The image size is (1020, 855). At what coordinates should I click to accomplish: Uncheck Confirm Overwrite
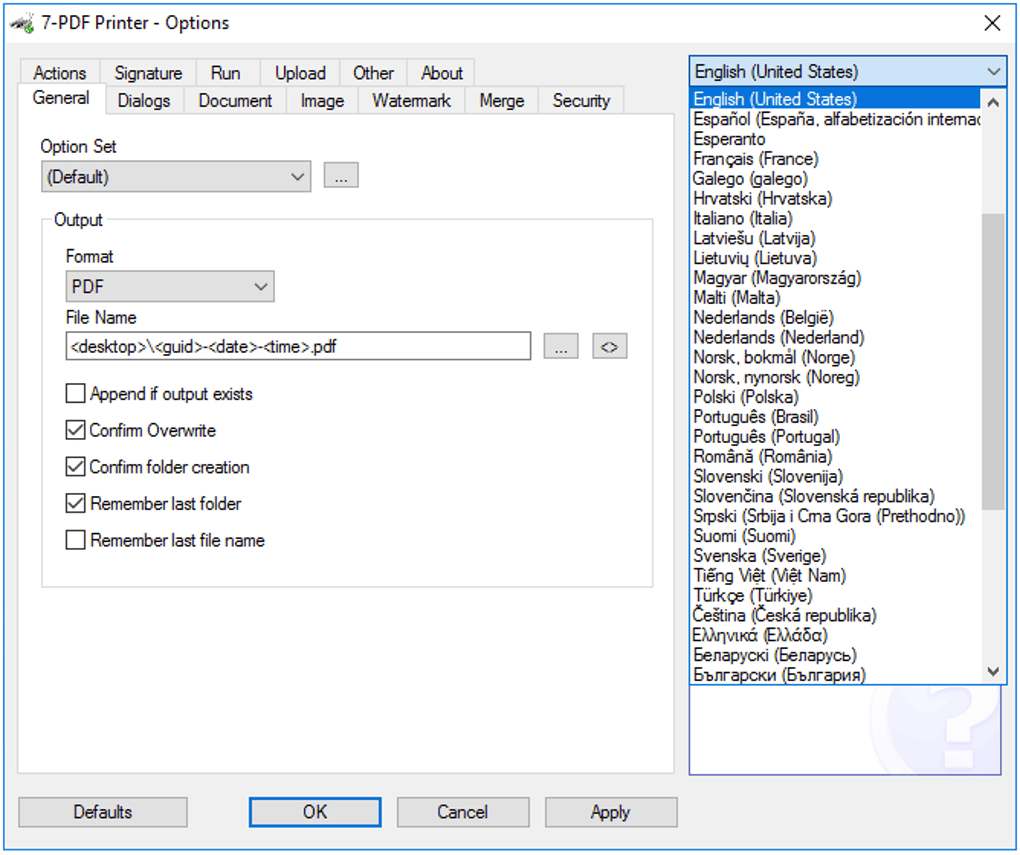pyautogui.click(x=75, y=430)
